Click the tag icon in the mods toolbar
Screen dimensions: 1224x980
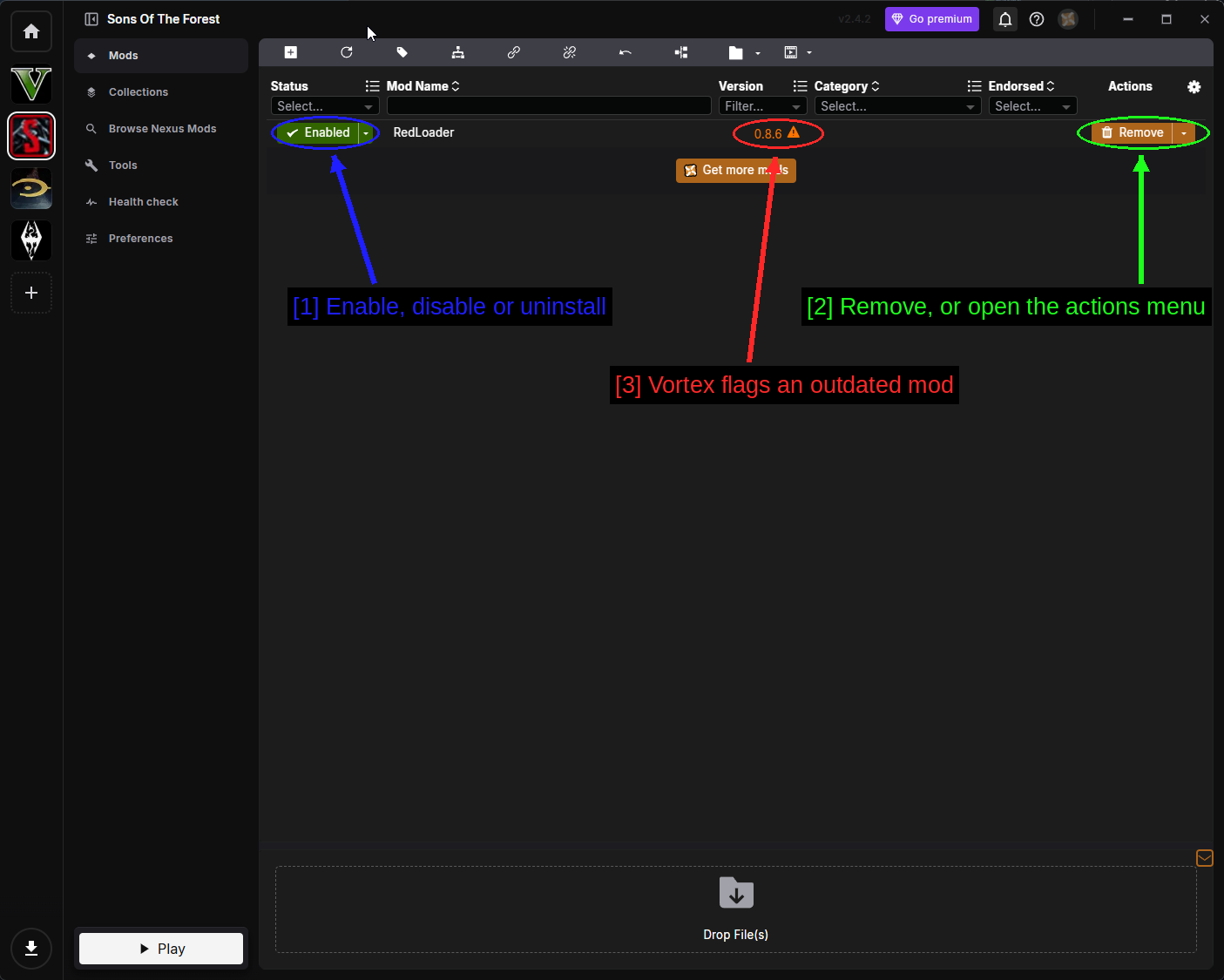click(x=402, y=52)
